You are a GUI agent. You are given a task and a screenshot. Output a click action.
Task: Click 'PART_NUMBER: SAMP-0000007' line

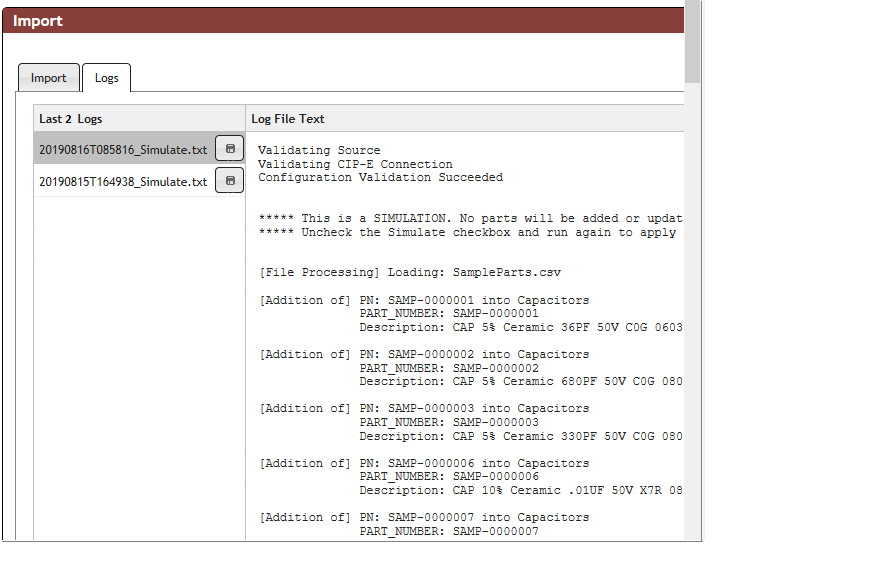pos(449,531)
